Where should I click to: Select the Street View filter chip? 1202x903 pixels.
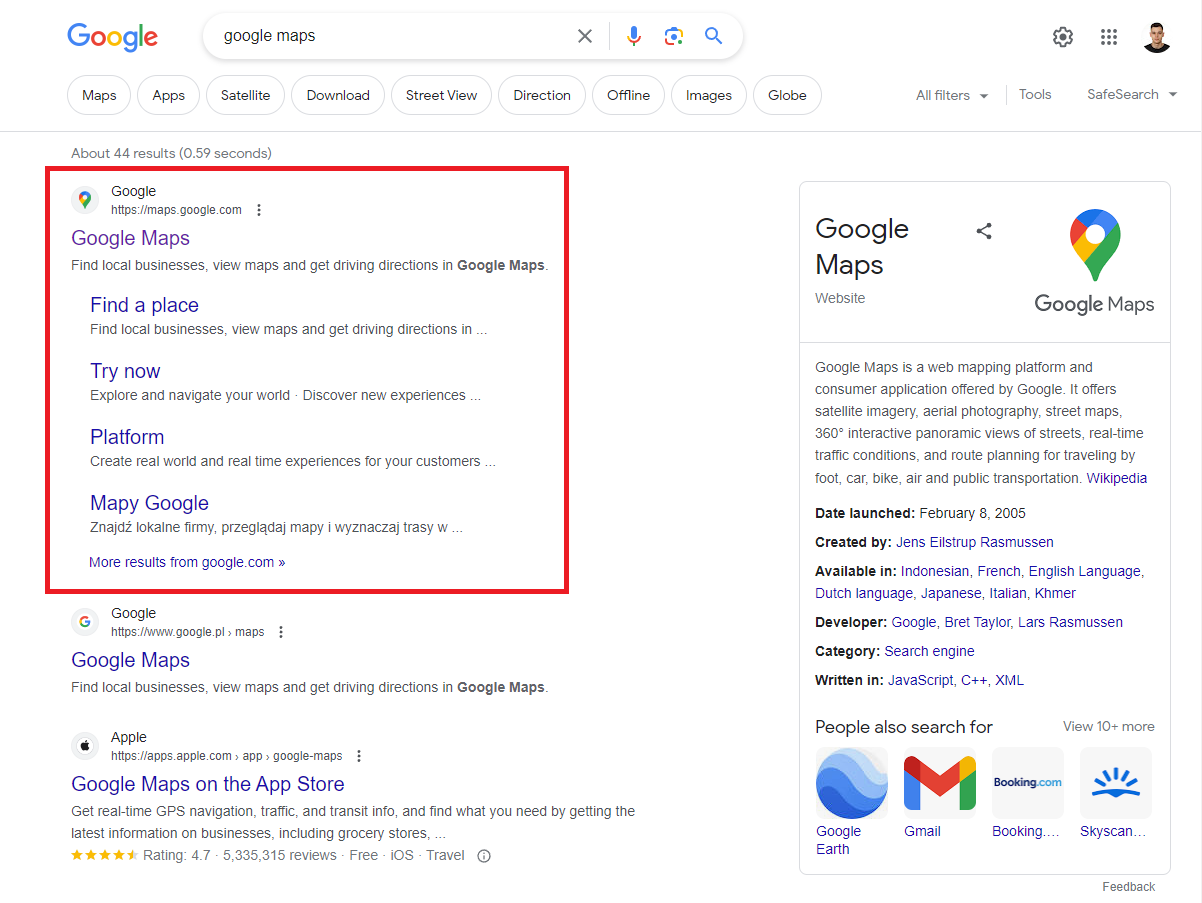[441, 95]
